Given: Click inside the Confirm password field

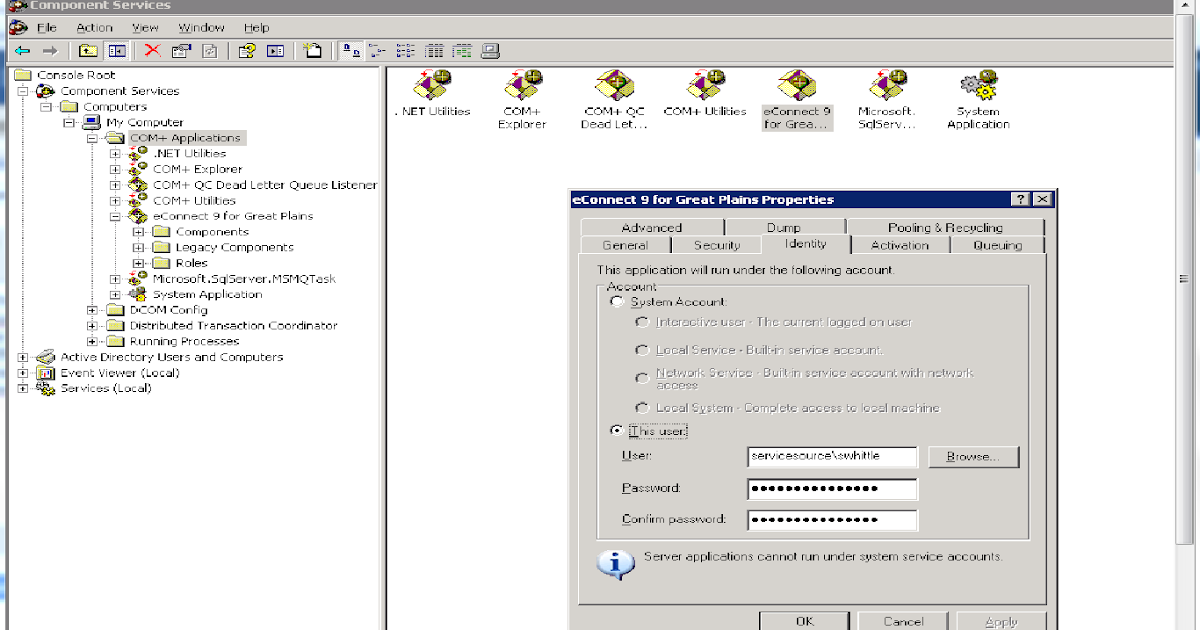Looking at the screenshot, I should [x=832, y=519].
